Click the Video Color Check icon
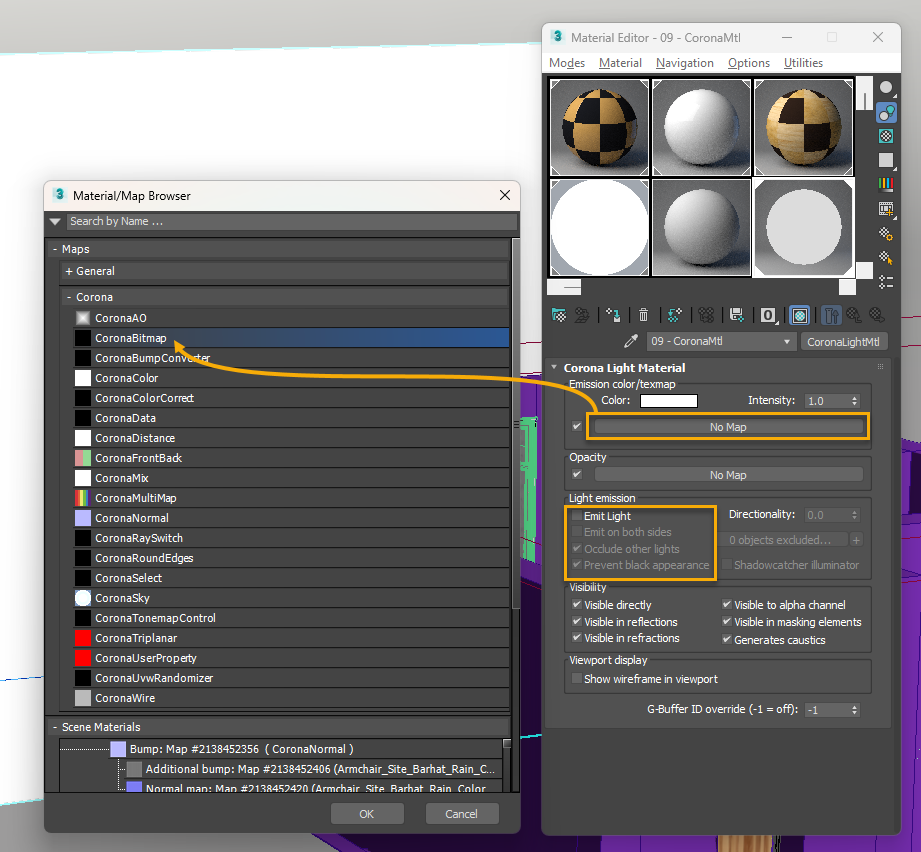The height and width of the screenshot is (852, 921). pyautogui.click(x=886, y=184)
